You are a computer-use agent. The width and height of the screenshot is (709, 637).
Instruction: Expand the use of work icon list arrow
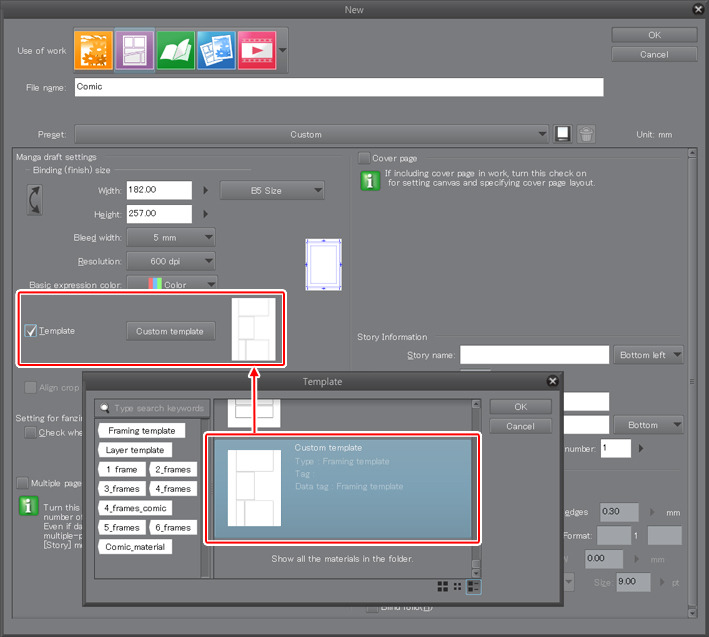click(x=283, y=50)
